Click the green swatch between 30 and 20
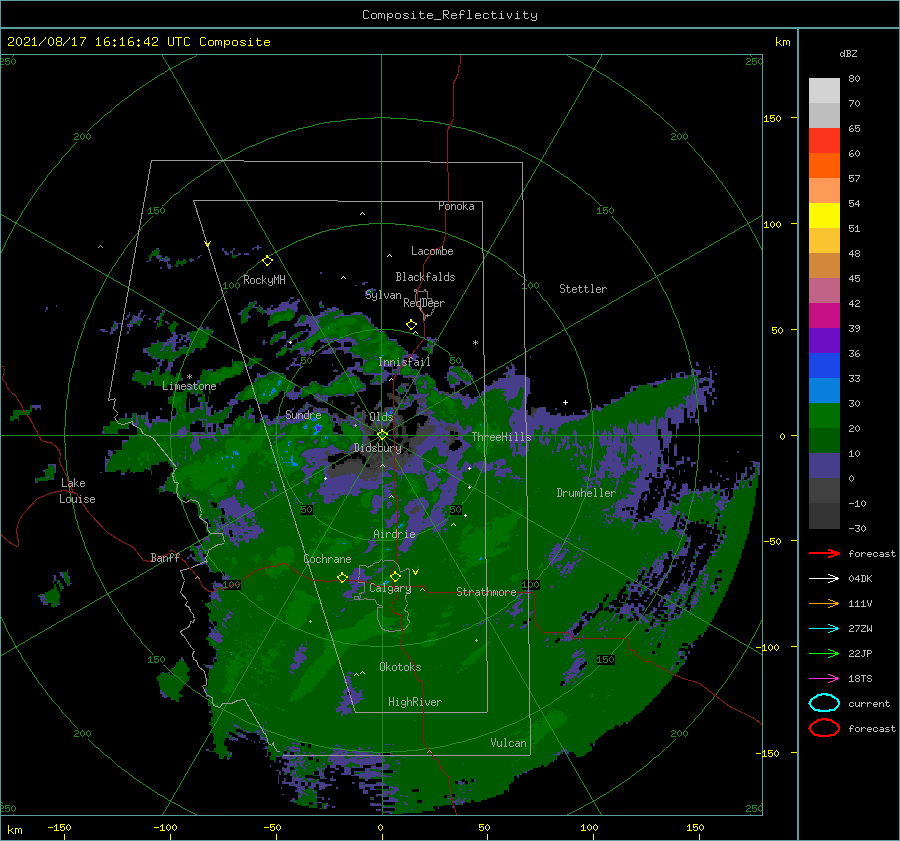The width and height of the screenshot is (900, 841). pos(824,415)
